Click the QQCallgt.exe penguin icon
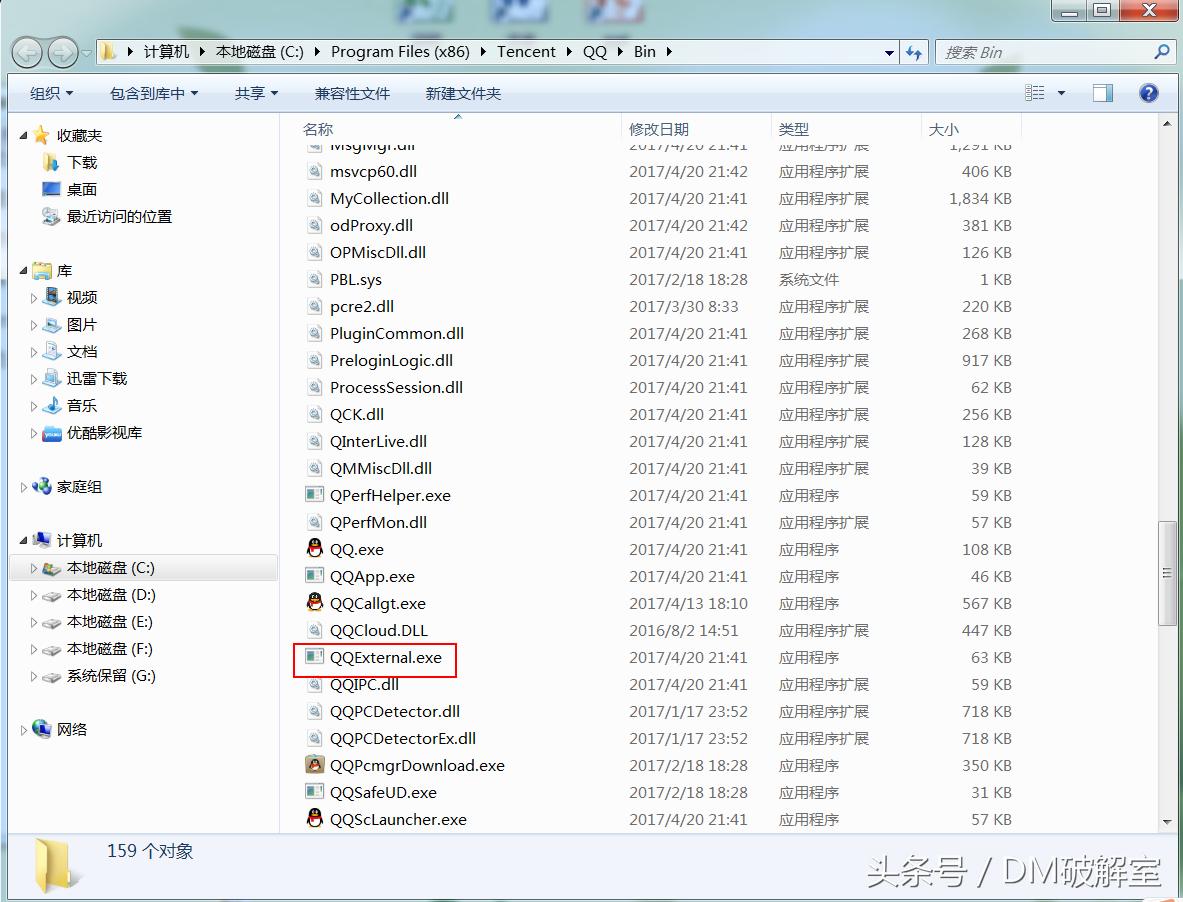The image size is (1183, 902). tap(315, 603)
